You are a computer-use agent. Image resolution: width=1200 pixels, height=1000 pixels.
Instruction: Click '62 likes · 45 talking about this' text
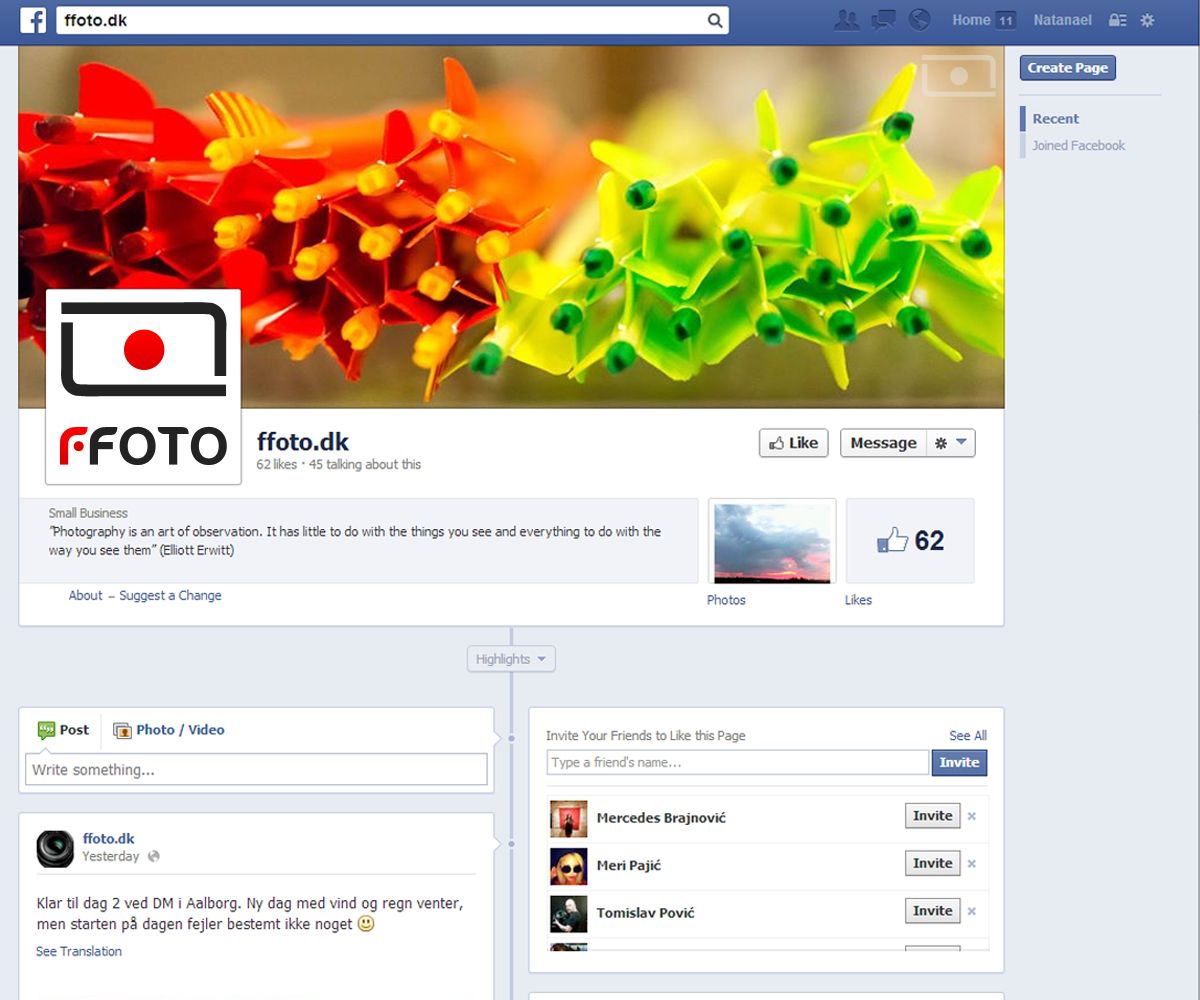339,464
